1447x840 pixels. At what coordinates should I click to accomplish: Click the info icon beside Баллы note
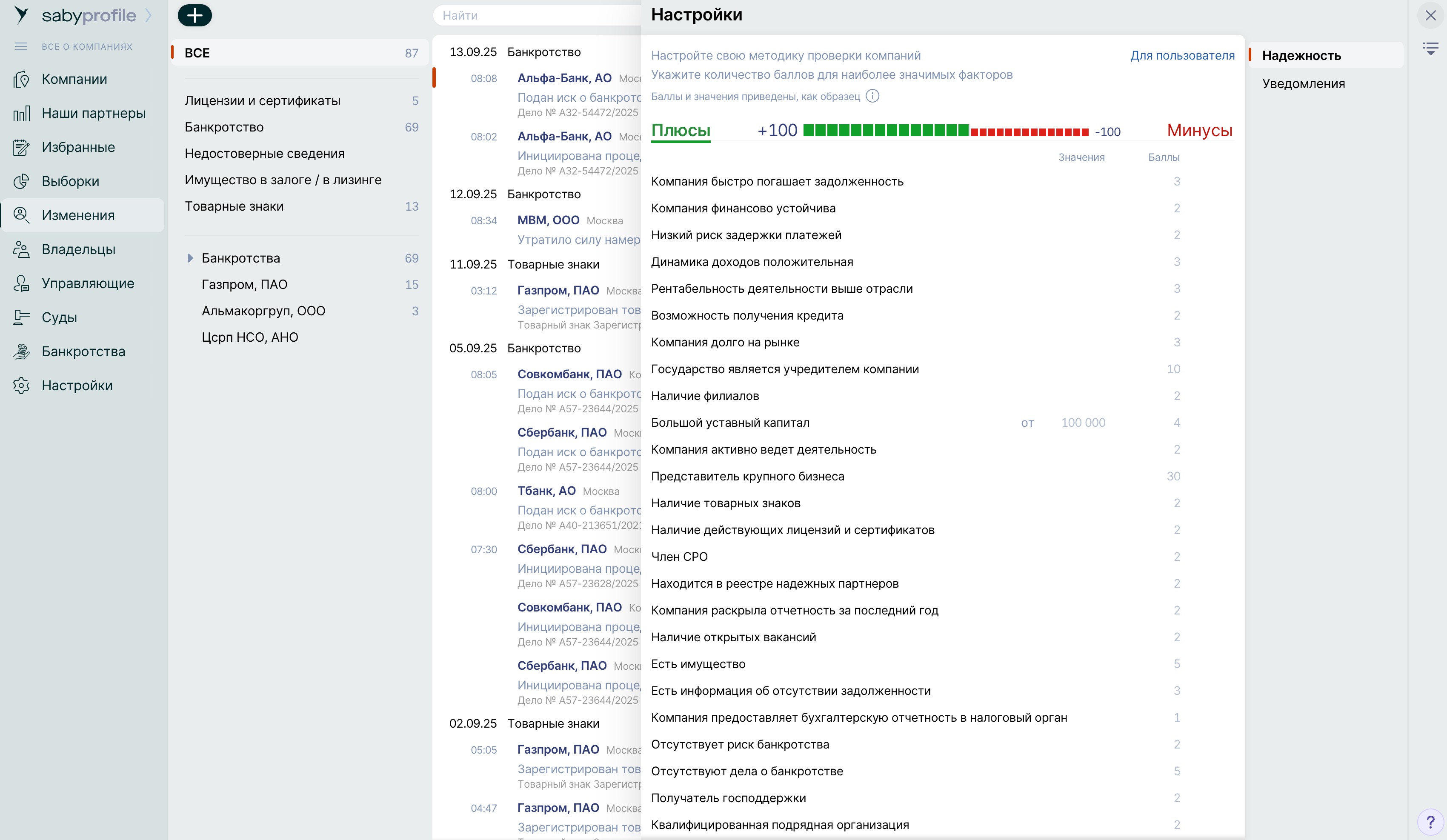tap(872, 96)
